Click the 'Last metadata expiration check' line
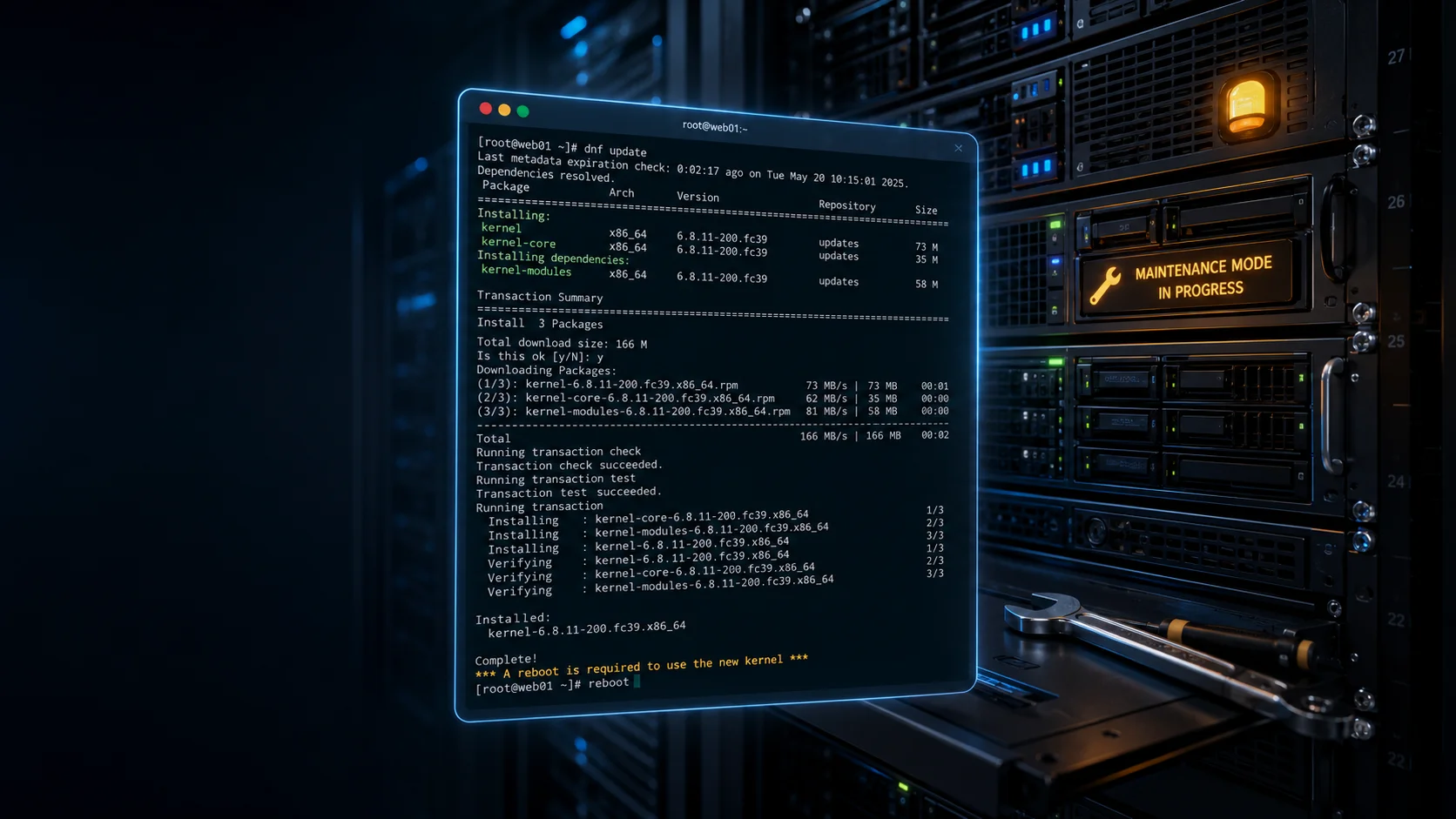The image size is (1456, 819). 692,170
